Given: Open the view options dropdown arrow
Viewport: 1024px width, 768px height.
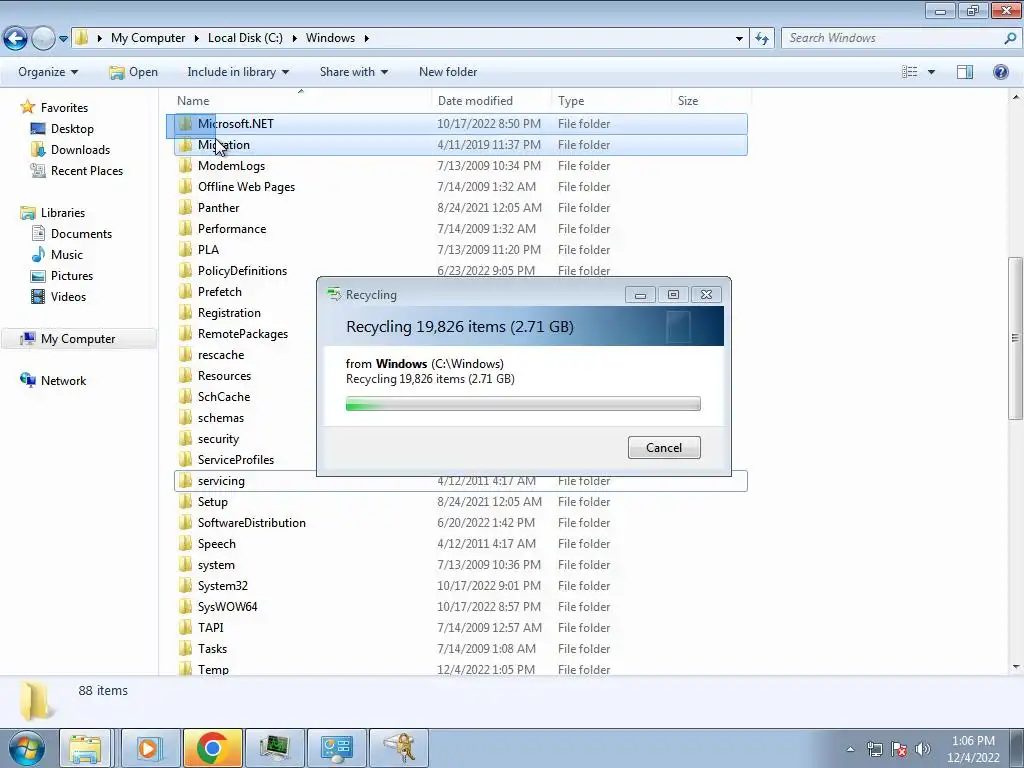Looking at the screenshot, I should 931,72.
